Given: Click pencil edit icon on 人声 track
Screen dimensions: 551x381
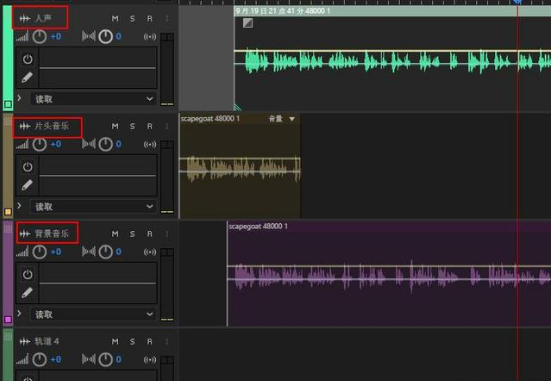Looking at the screenshot, I should click(27, 77).
